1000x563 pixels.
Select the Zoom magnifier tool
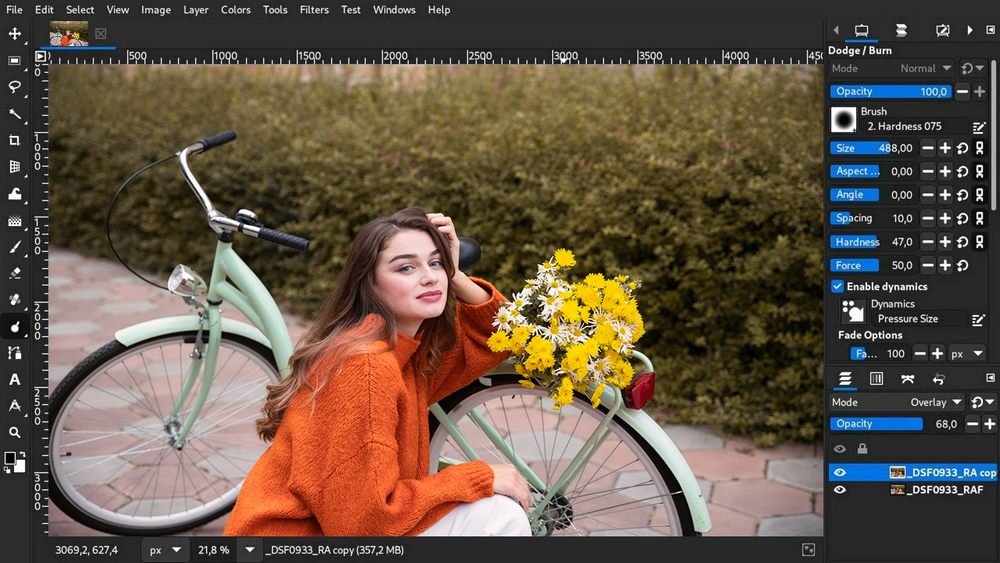(x=15, y=432)
